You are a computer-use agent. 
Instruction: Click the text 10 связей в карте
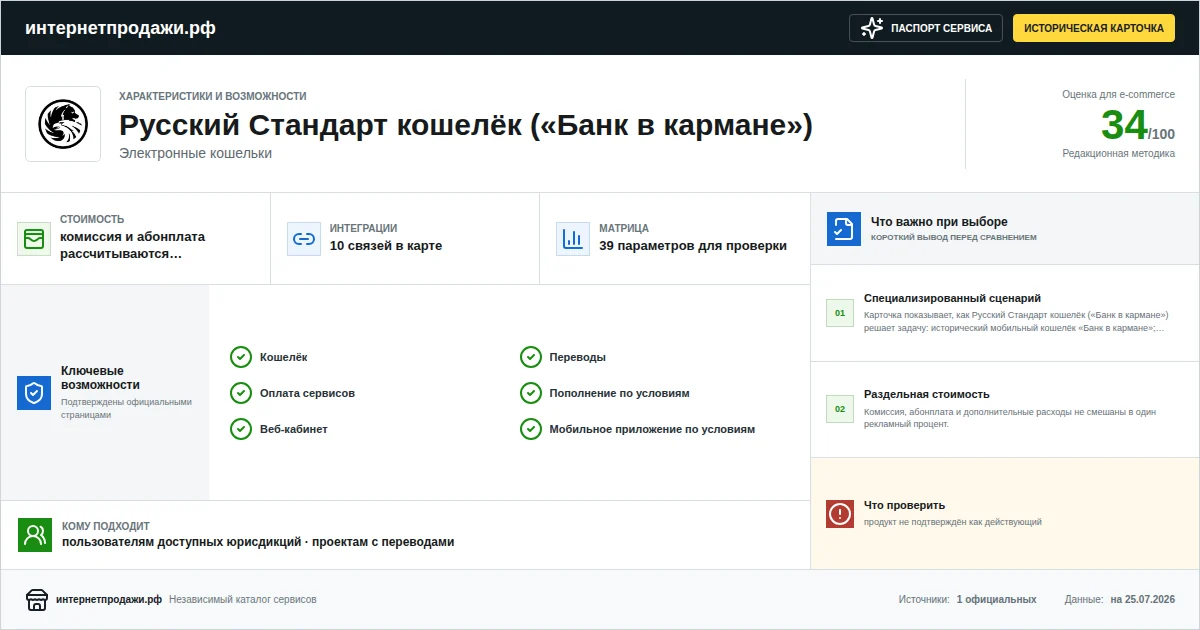[x=386, y=246]
